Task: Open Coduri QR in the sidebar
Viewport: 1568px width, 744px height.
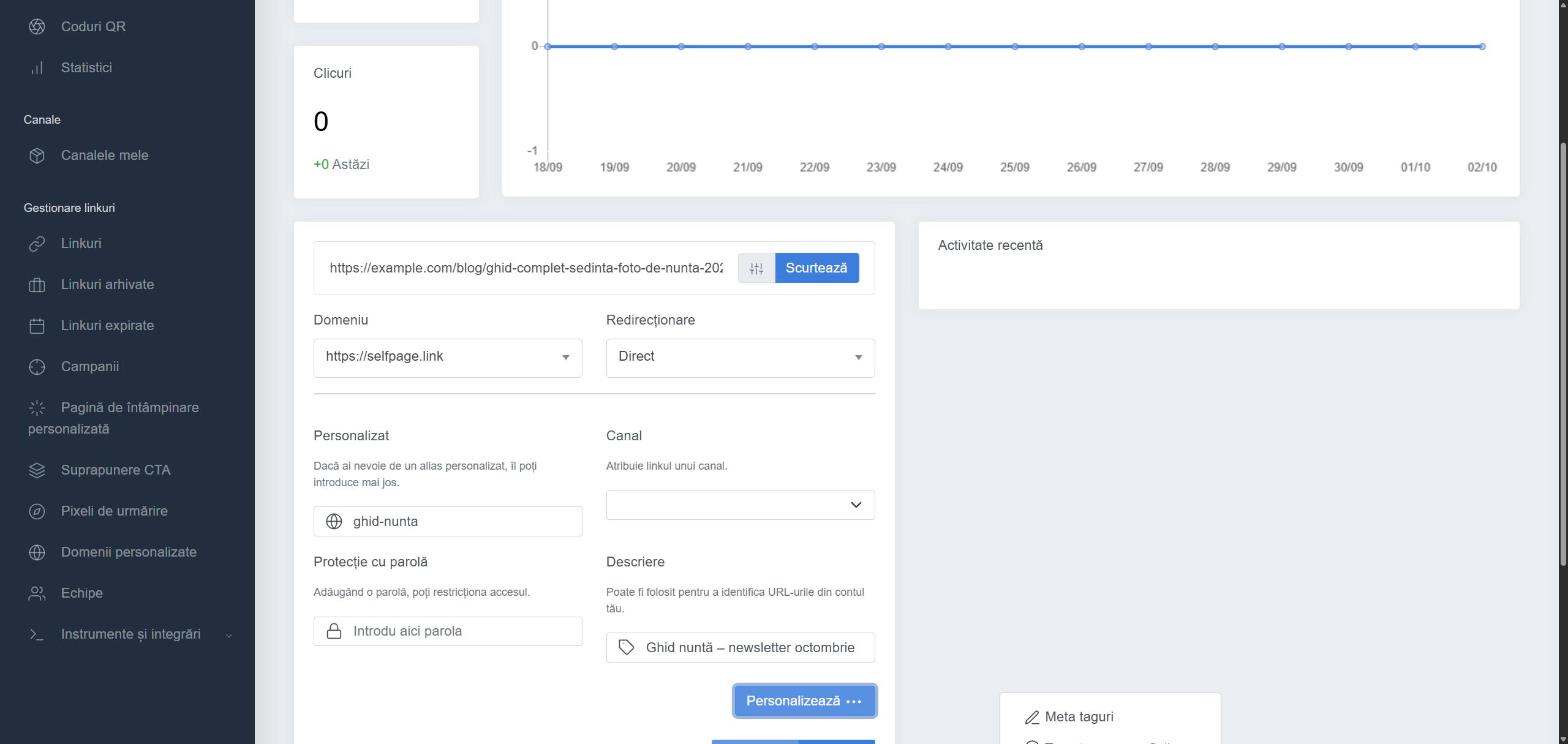Action: (93, 27)
